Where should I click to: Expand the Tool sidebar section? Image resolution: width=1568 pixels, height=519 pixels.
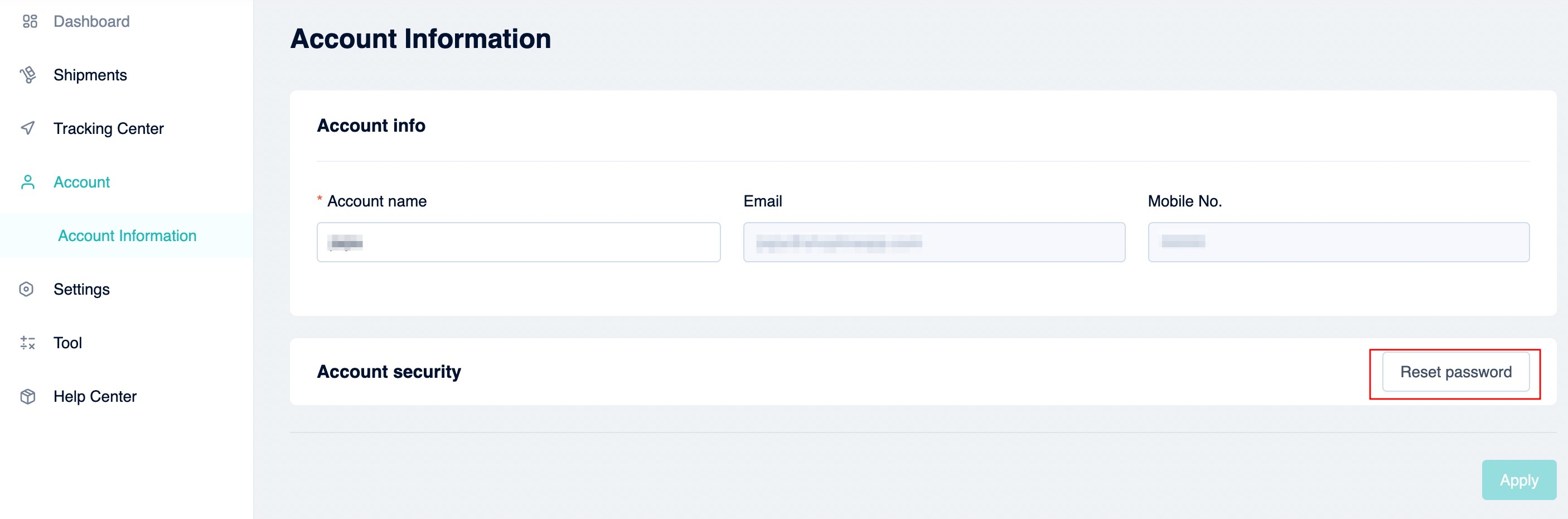coord(67,343)
